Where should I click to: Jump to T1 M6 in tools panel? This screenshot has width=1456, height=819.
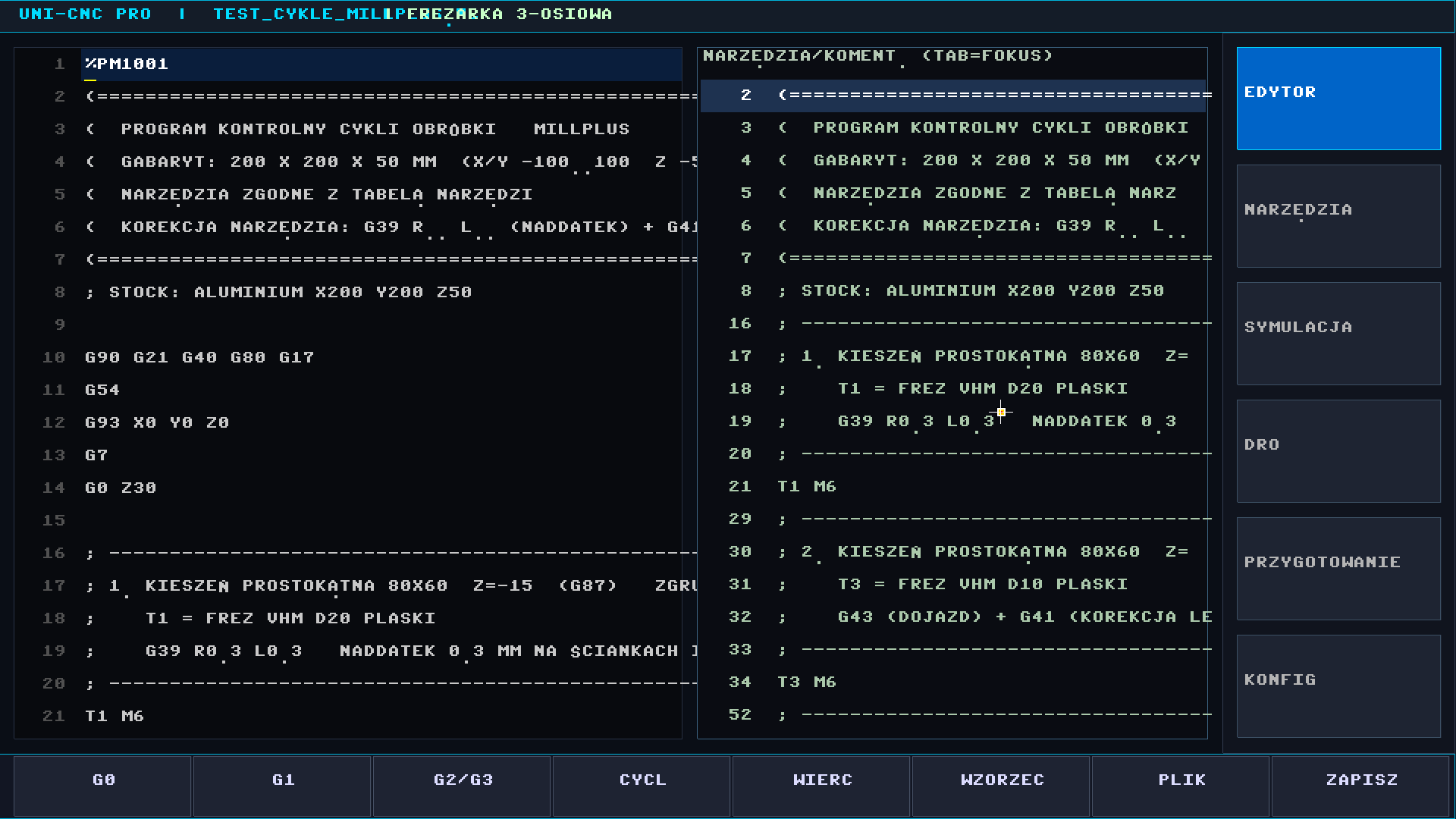point(953,486)
